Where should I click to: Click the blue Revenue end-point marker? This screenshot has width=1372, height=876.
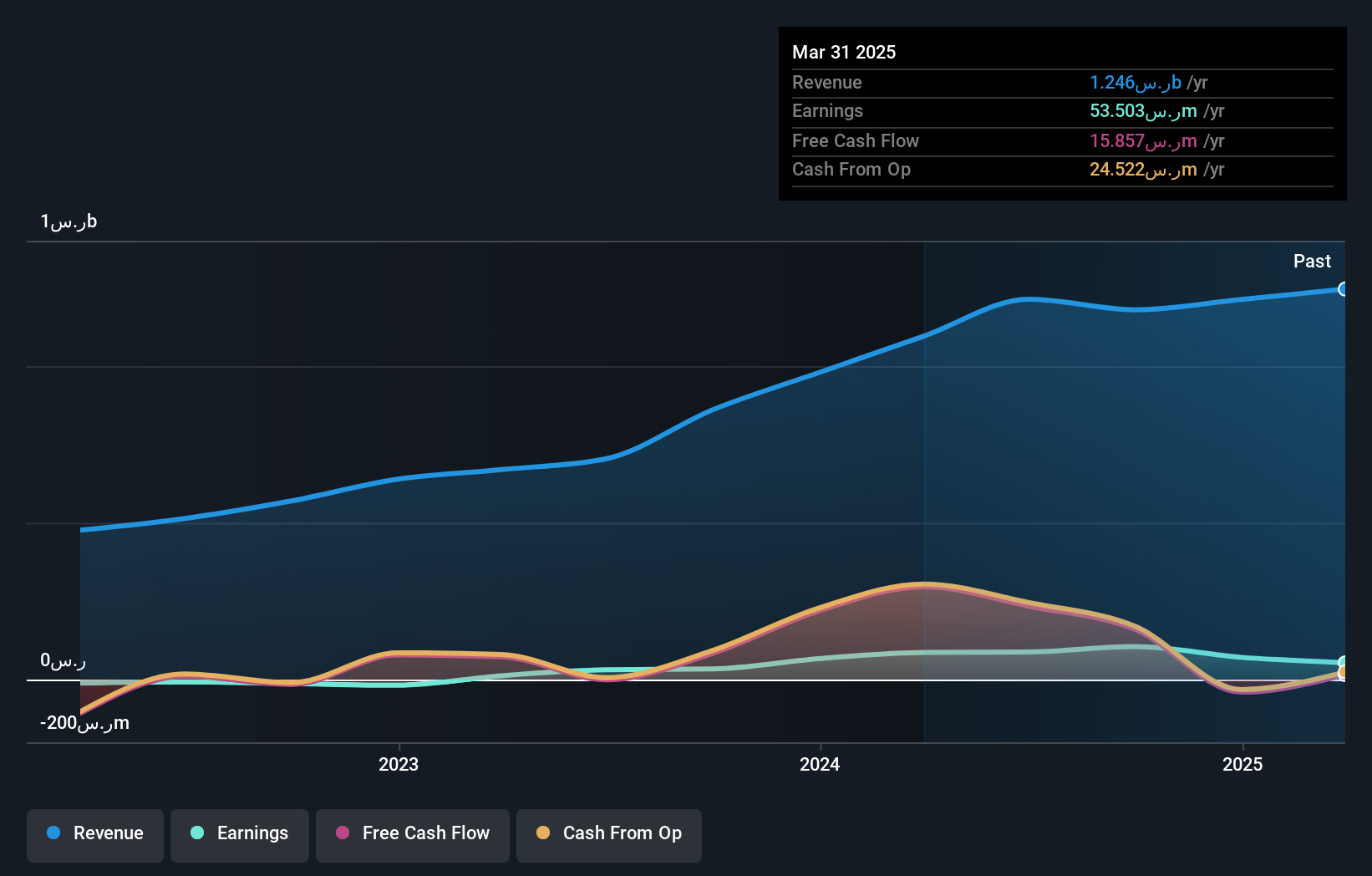1343,289
